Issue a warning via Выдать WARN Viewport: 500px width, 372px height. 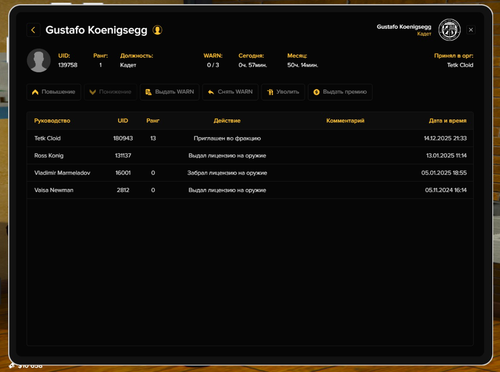click(x=170, y=92)
